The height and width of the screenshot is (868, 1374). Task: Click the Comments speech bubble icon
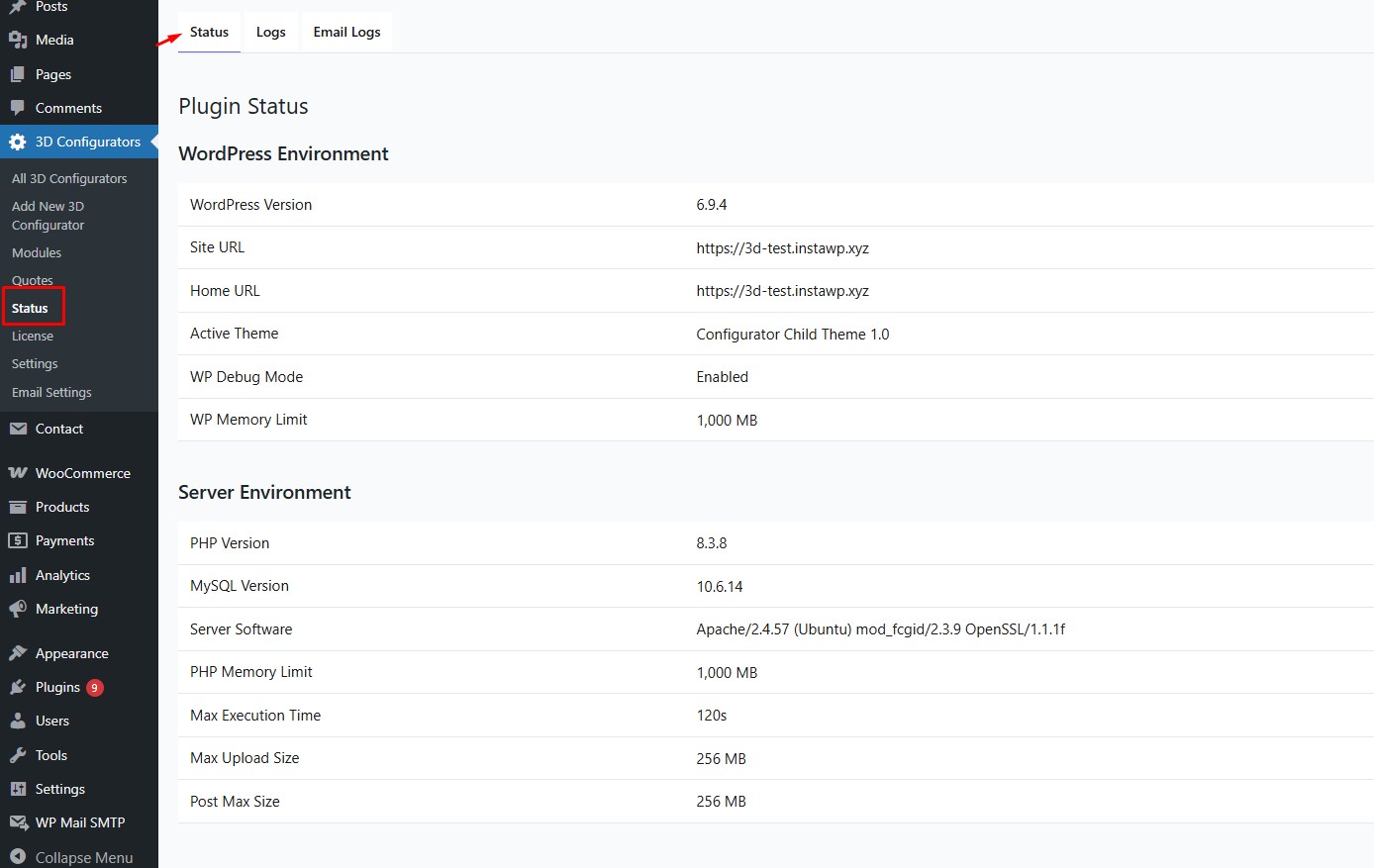[x=18, y=108]
